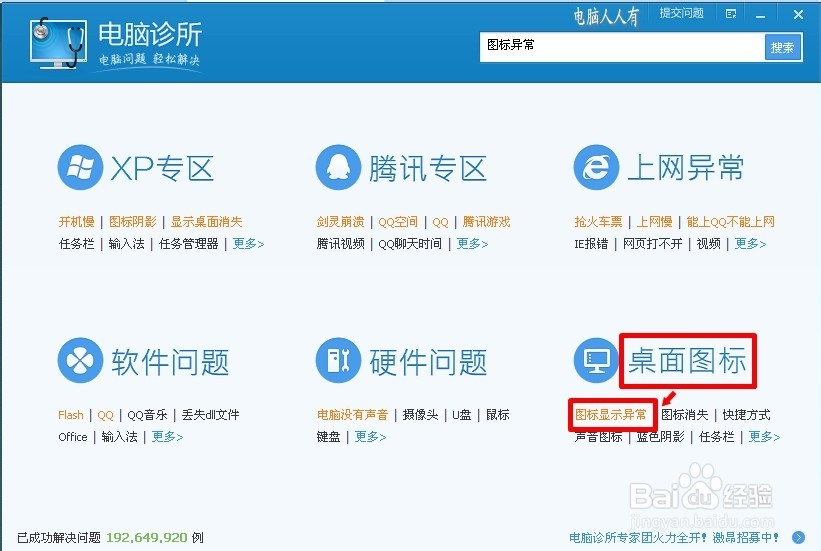821x551 pixels.
Task: Open the 上网异常 heading
Action: (686, 168)
